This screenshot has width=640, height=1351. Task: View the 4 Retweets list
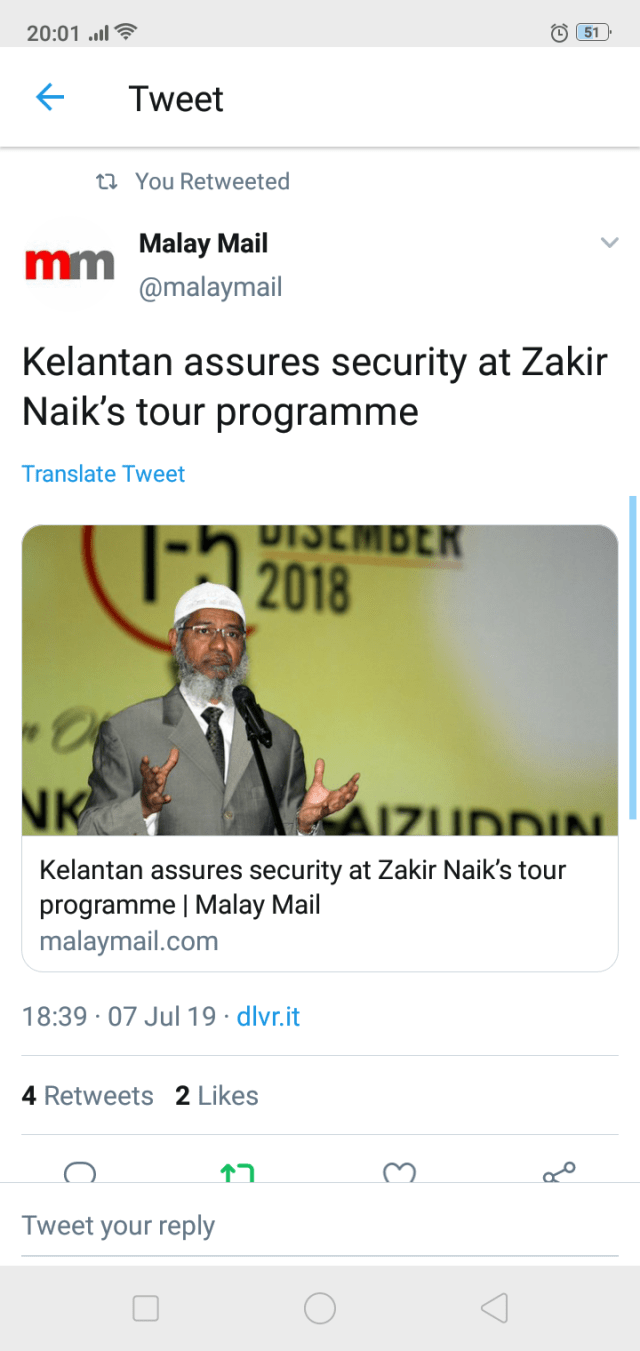pos(88,1095)
